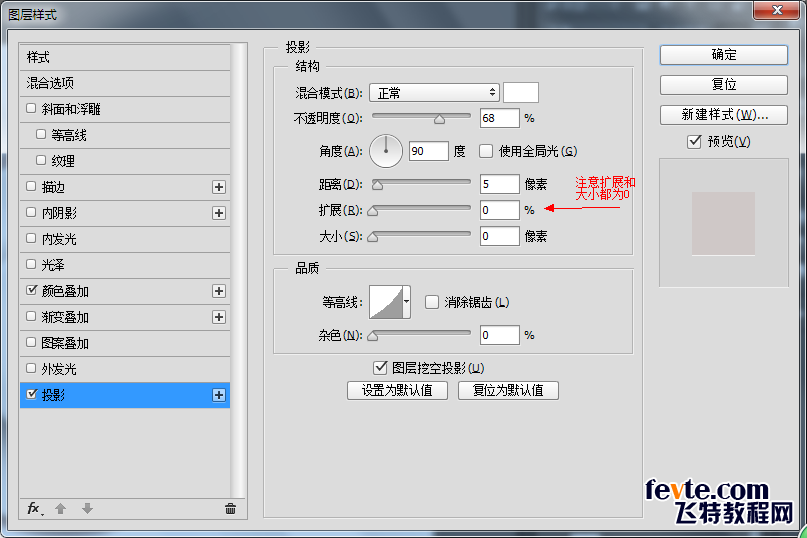The image size is (807, 538).
Task: Add another 投影 effect with plus icon
Action: (219, 395)
